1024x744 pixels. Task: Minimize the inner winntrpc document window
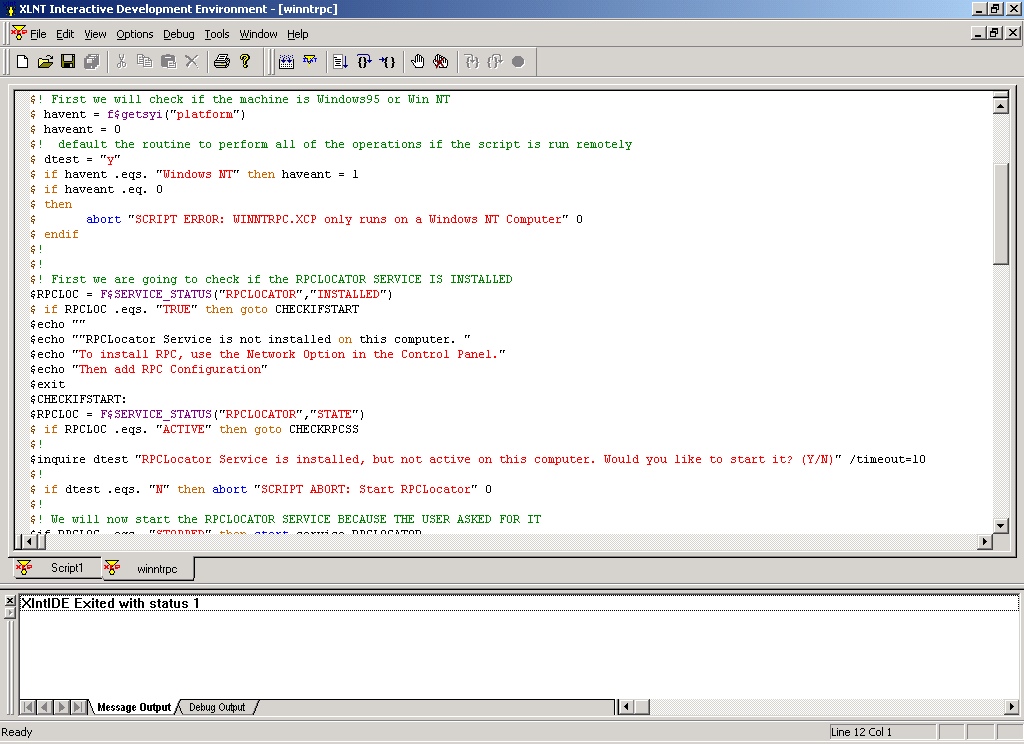[x=979, y=33]
